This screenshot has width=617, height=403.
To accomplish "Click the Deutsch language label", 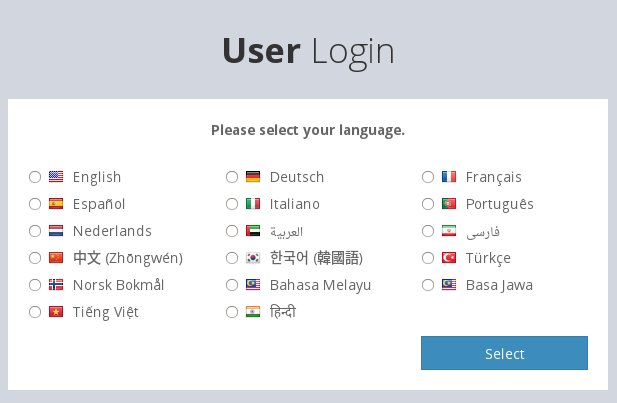I will click(297, 177).
